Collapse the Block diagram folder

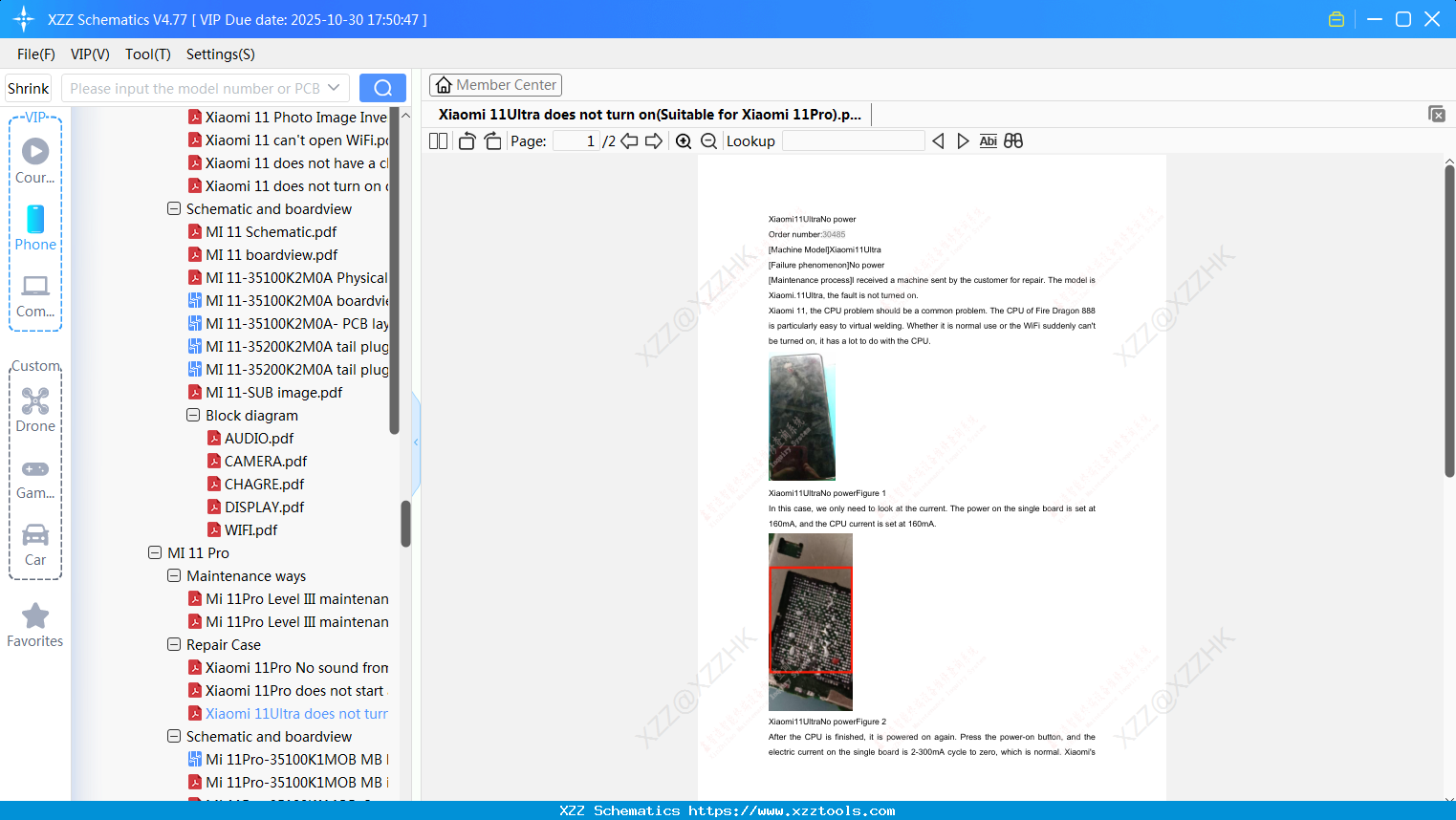coord(193,415)
